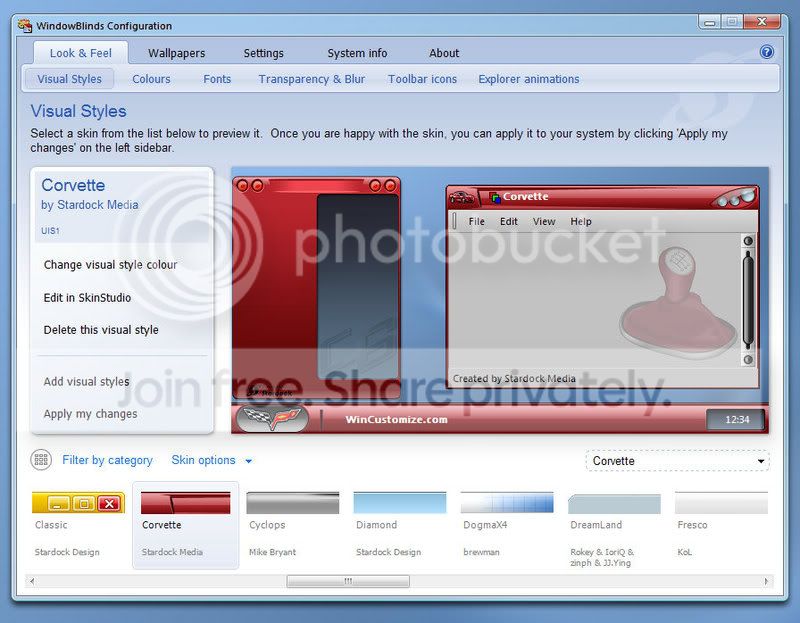Click Corvette flag start button in preview
The image size is (800, 623).
pyautogui.click(x=272, y=419)
